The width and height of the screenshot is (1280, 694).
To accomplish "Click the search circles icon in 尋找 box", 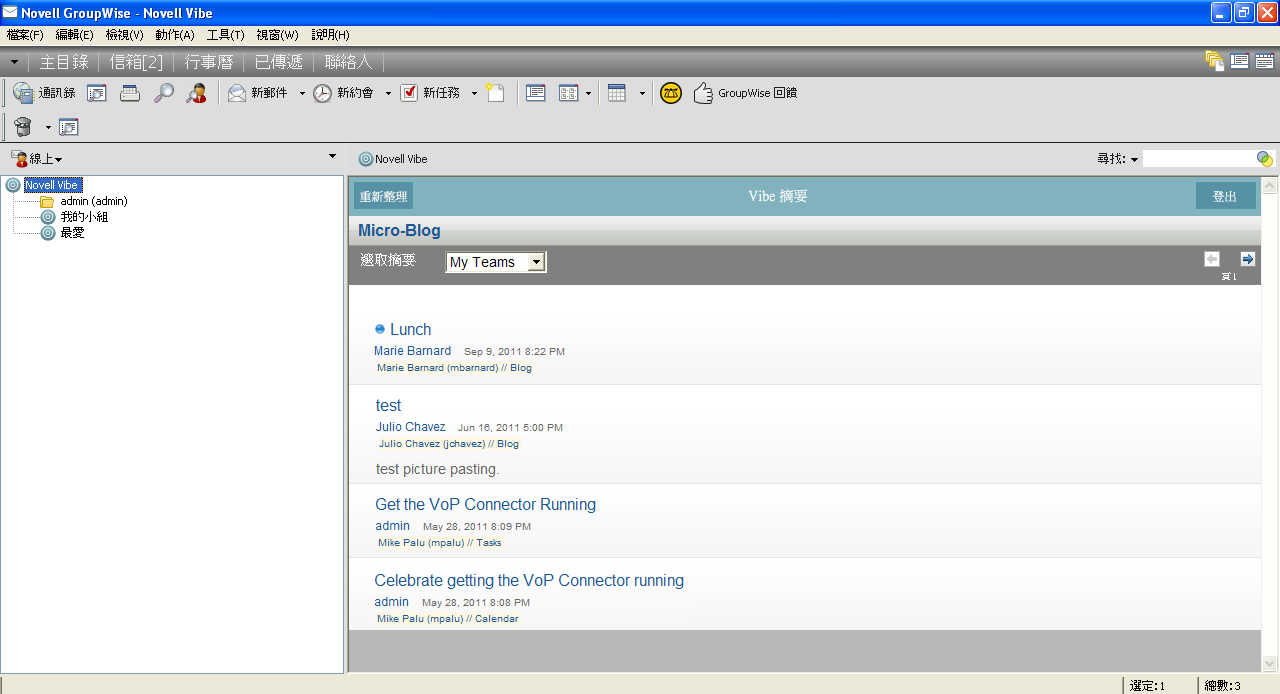I will [1265, 159].
